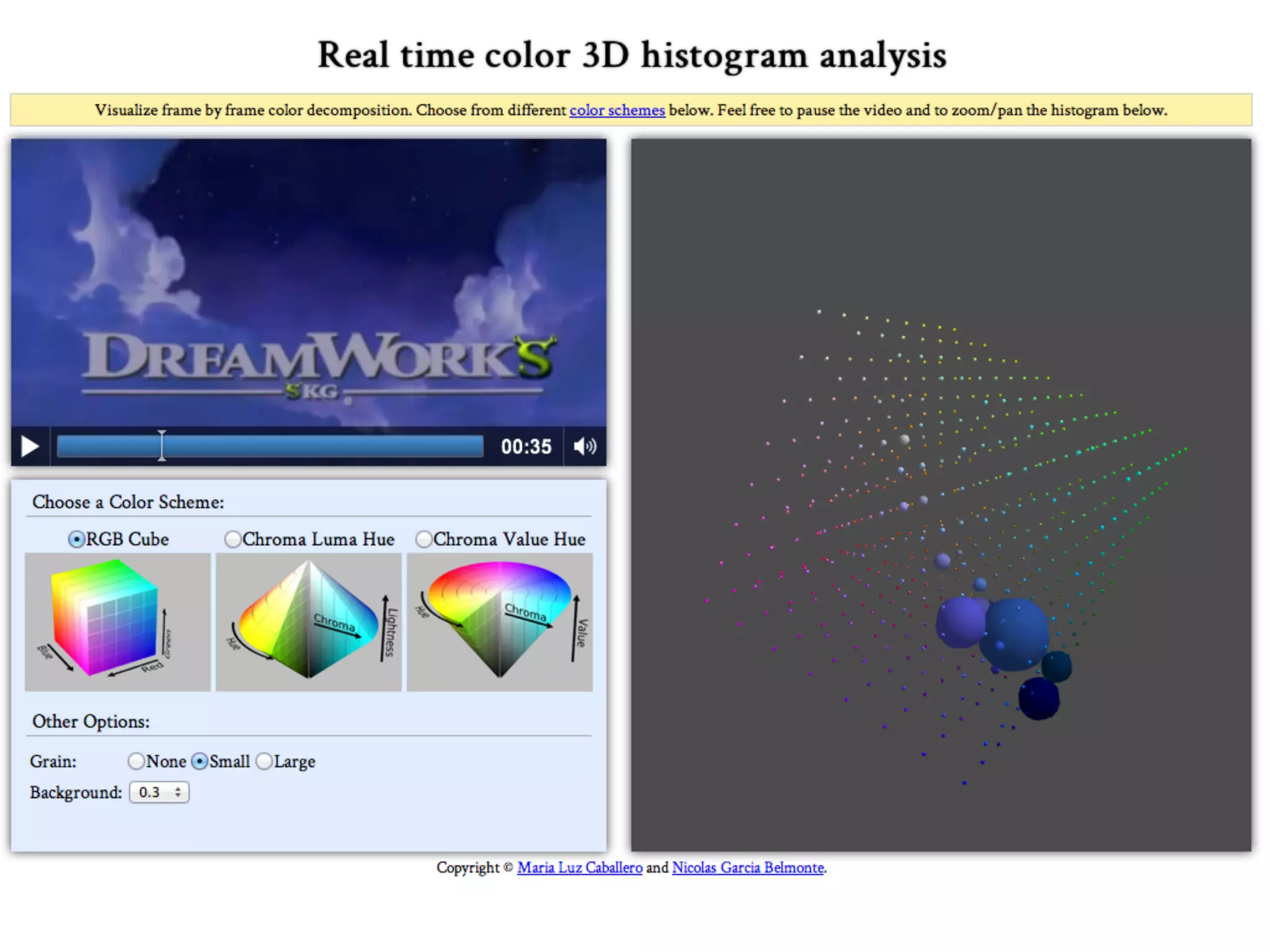Set Grain option to Large
The image size is (1270, 952).
tap(264, 761)
